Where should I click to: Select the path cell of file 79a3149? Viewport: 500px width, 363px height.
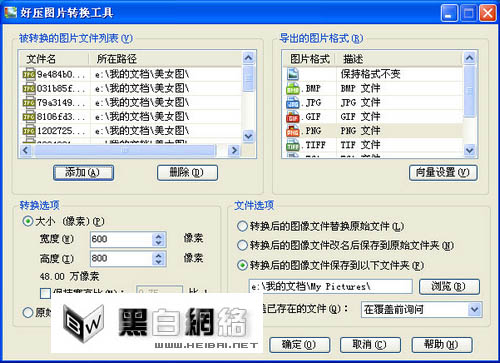142,103
